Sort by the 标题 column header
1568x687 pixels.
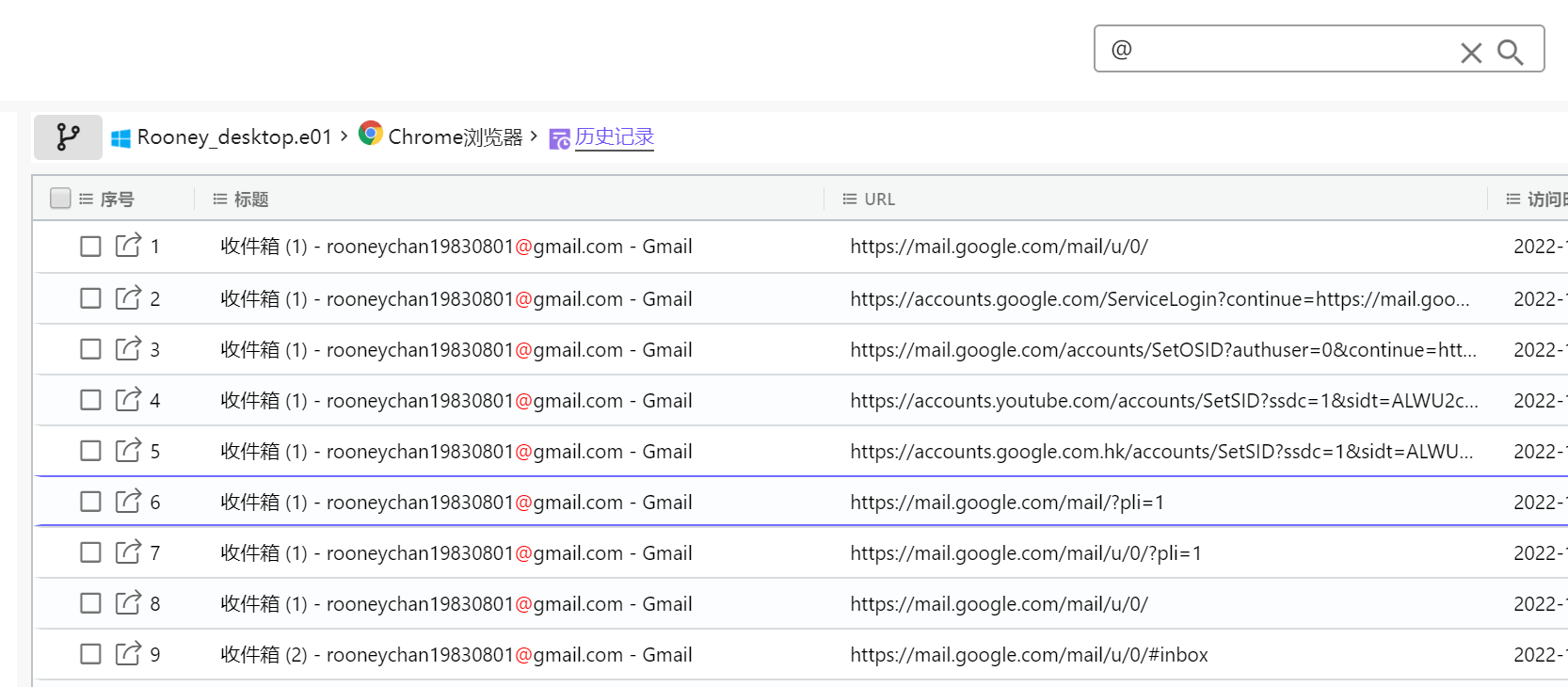251,199
